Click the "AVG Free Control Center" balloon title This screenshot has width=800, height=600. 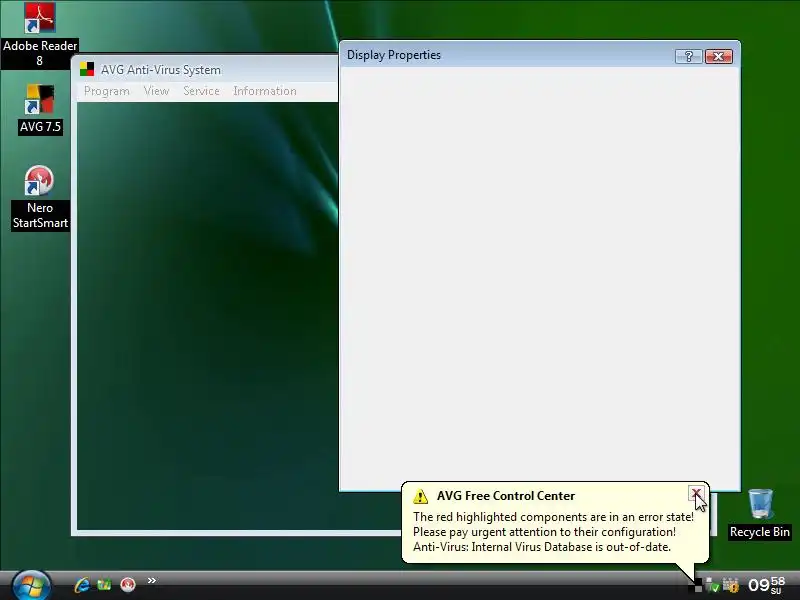click(x=506, y=496)
